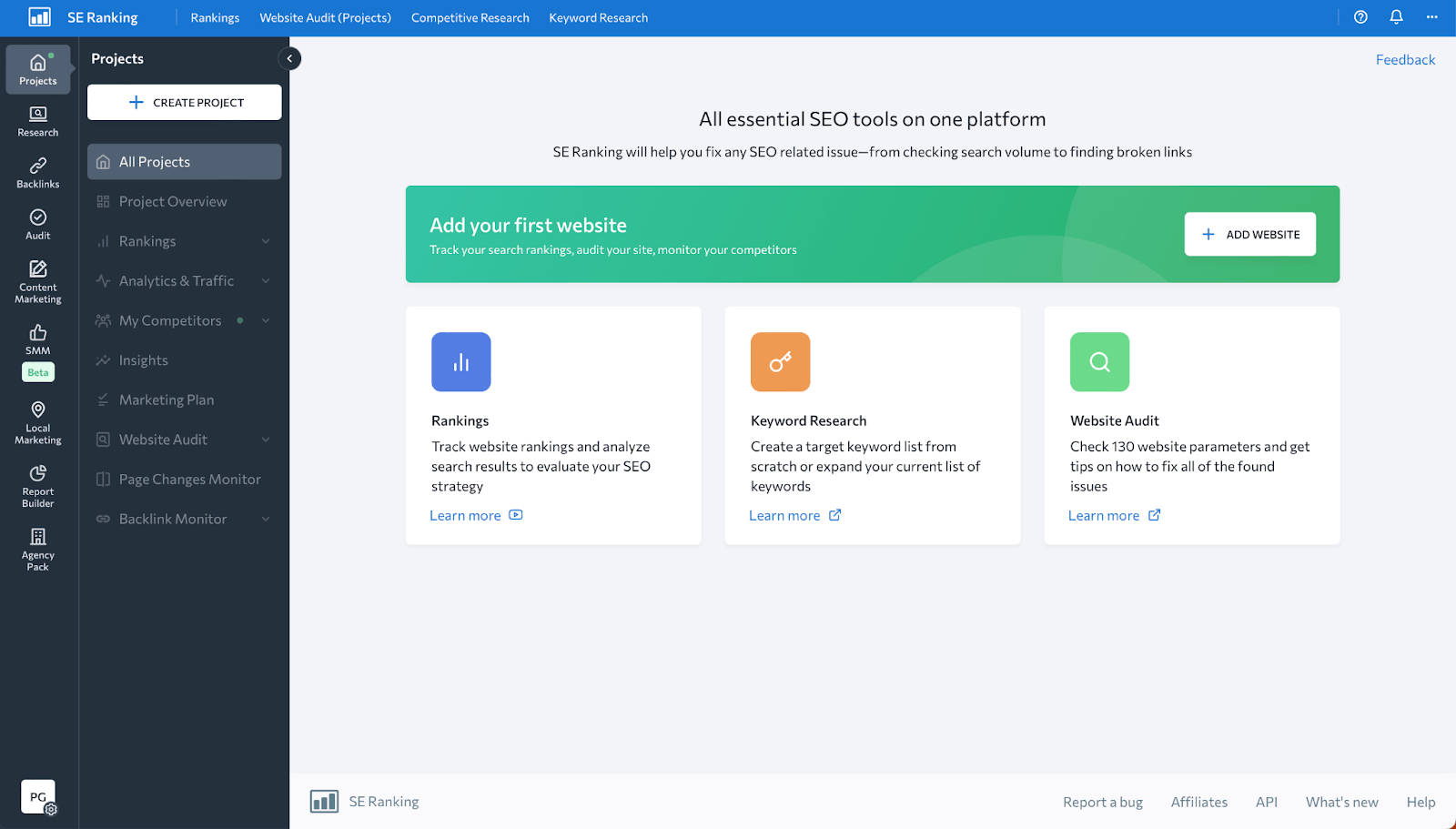The width and height of the screenshot is (1456, 829).
Task: Open Competitive Research top menu
Action: 470,18
